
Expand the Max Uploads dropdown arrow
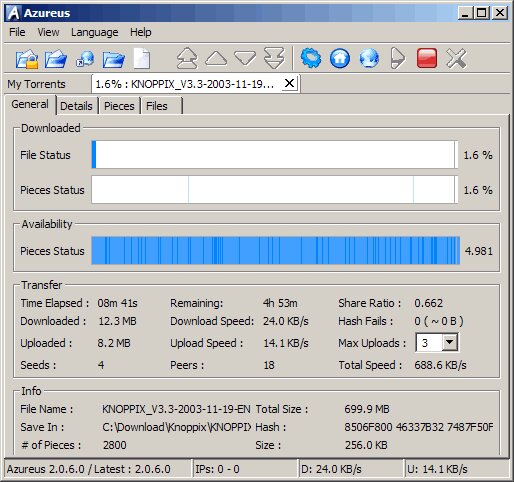coord(450,342)
